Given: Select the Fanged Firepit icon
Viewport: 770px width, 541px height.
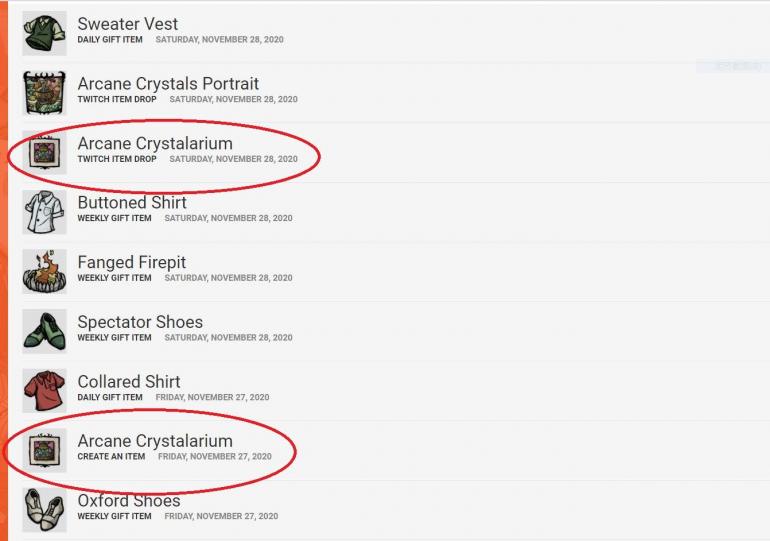Looking at the screenshot, I should tap(44, 271).
